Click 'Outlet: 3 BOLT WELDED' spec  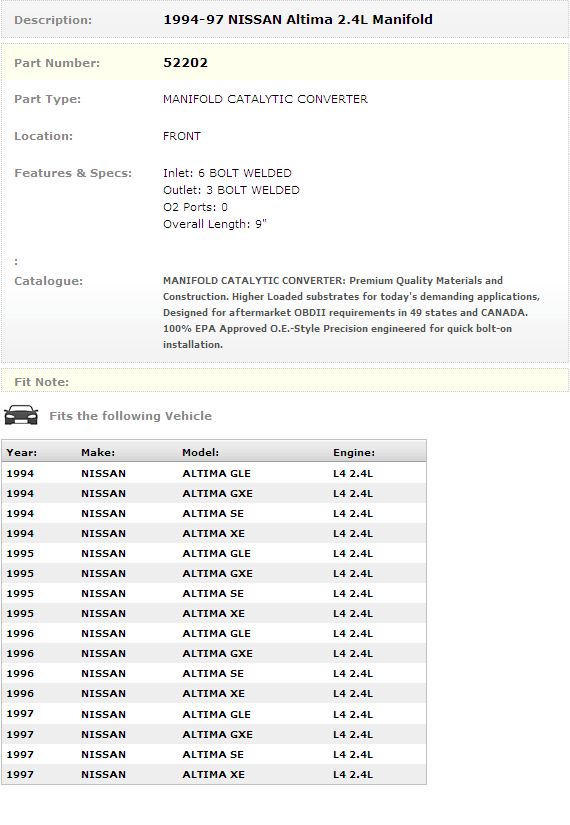[231, 190]
